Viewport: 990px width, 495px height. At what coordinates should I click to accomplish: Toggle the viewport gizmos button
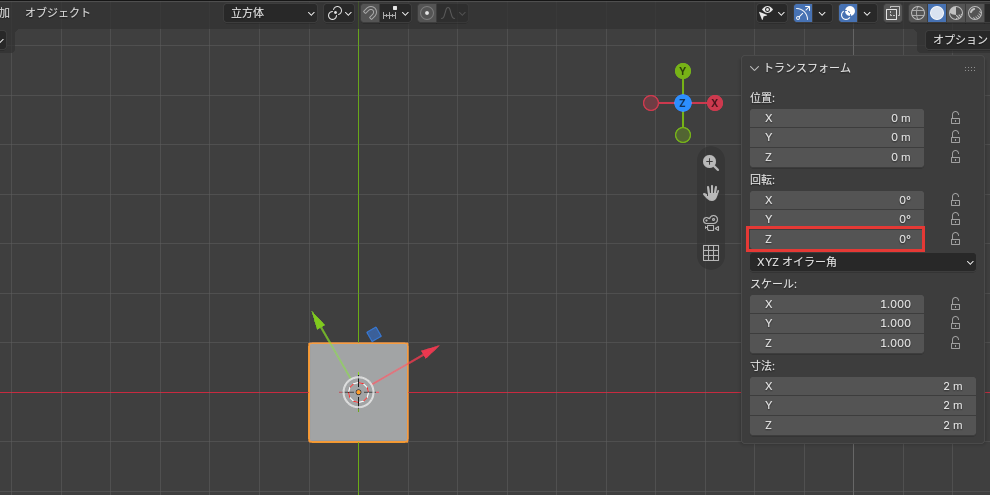pos(803,13)
